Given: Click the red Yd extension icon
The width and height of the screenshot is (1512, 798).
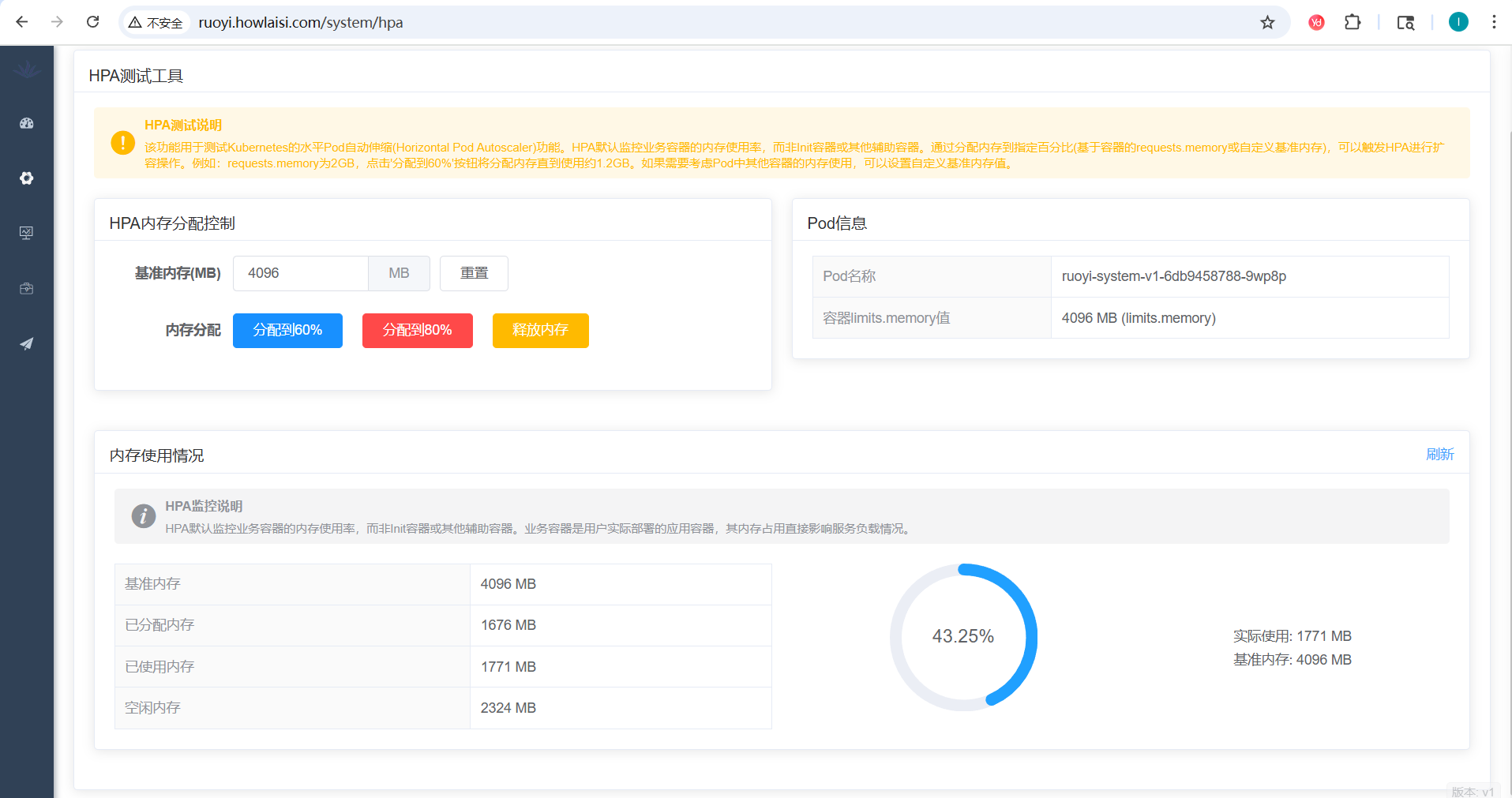Looking at the screenshot, I should tap(1315, 22).
